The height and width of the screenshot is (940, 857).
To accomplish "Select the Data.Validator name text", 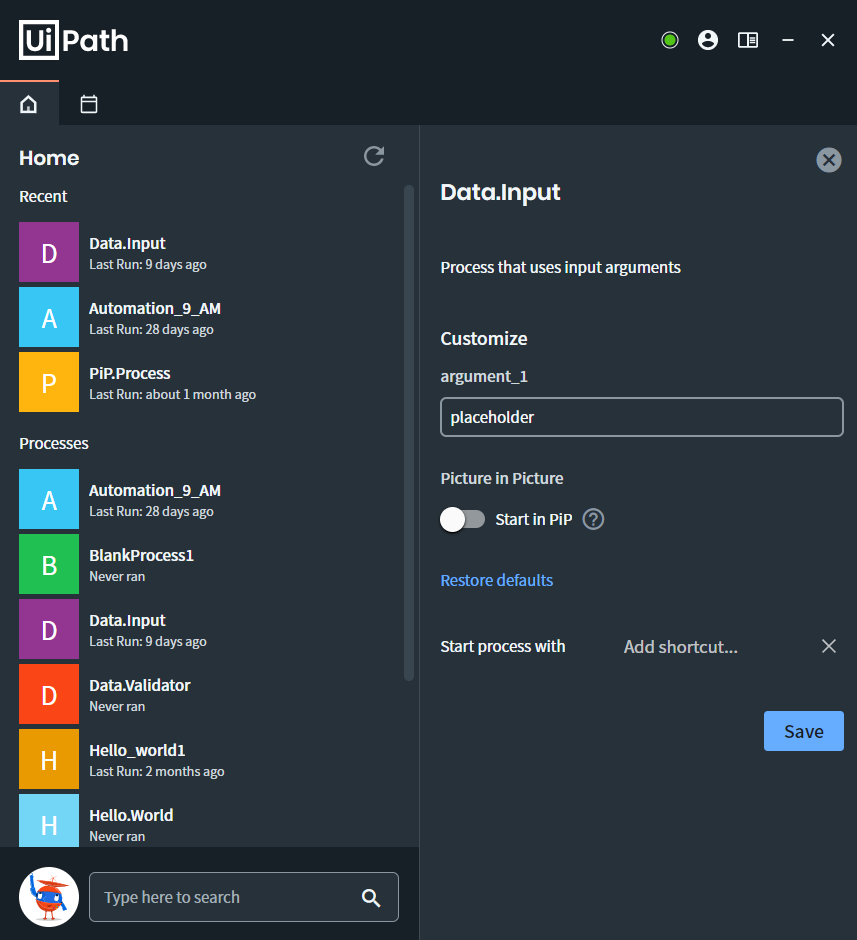I will pos(140,685).
